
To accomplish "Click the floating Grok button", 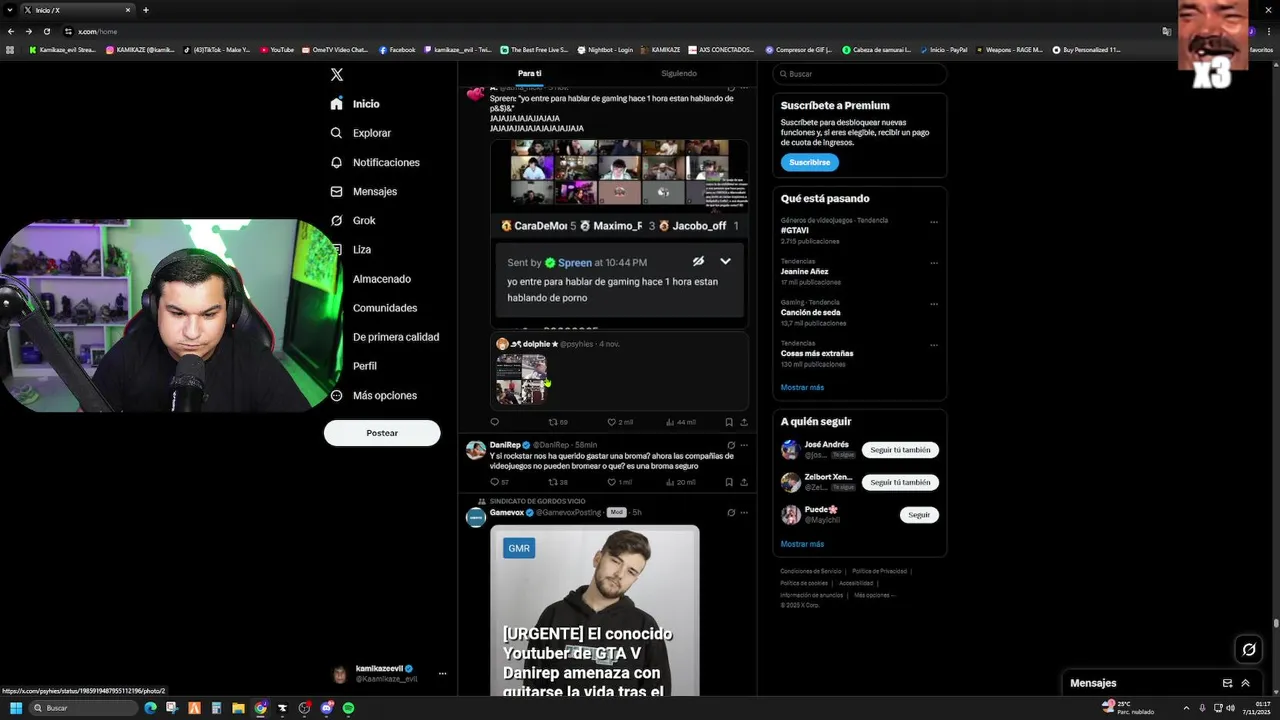I will click(x=1248, y=650).
